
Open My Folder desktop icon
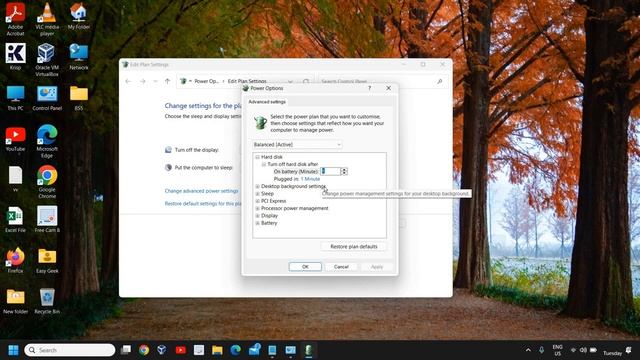(79, 16)
